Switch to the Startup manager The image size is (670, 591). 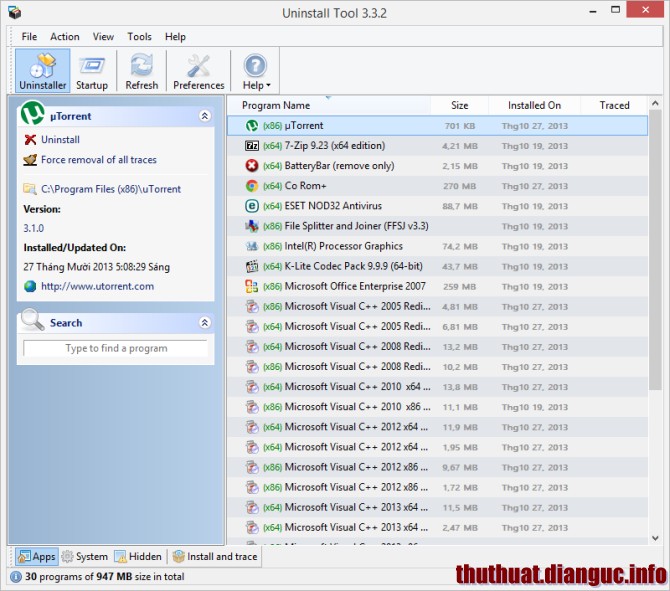click(92, 71)
